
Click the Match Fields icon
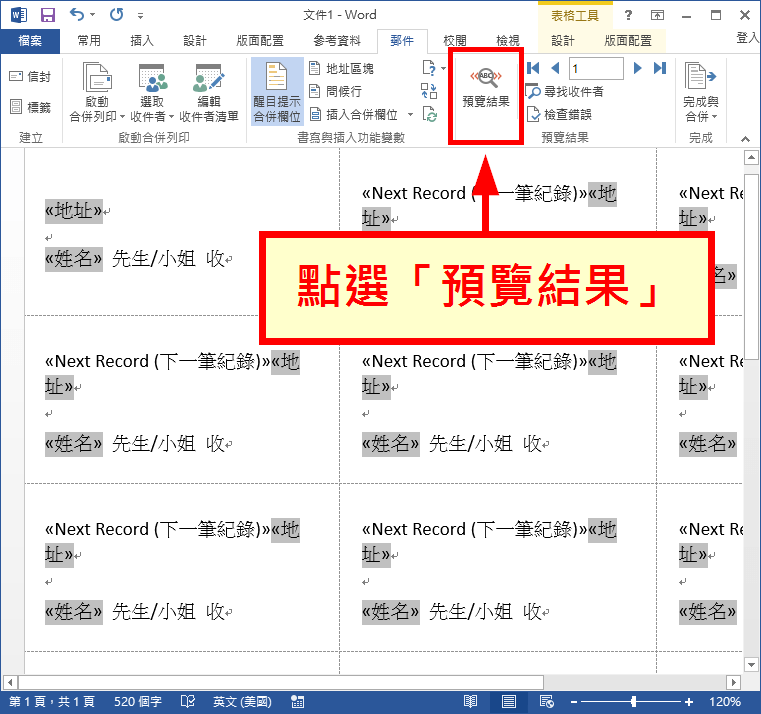coord(429,91)
